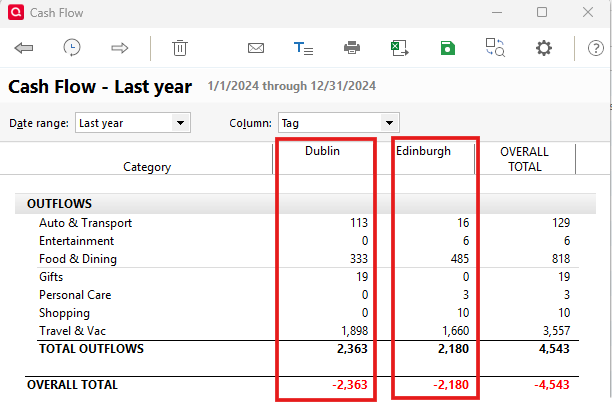Click overall Auto & Transport value 129
The width and height of the screenshot is (612, 402).
coord(561,223)
